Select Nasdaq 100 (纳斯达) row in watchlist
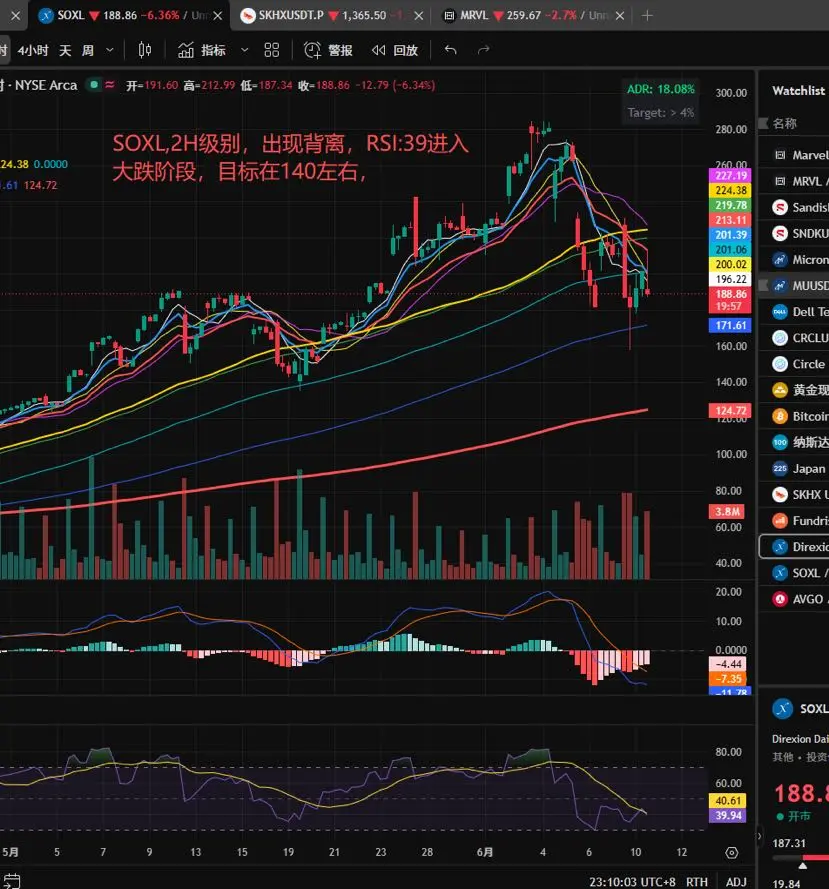 pos(794,442)
